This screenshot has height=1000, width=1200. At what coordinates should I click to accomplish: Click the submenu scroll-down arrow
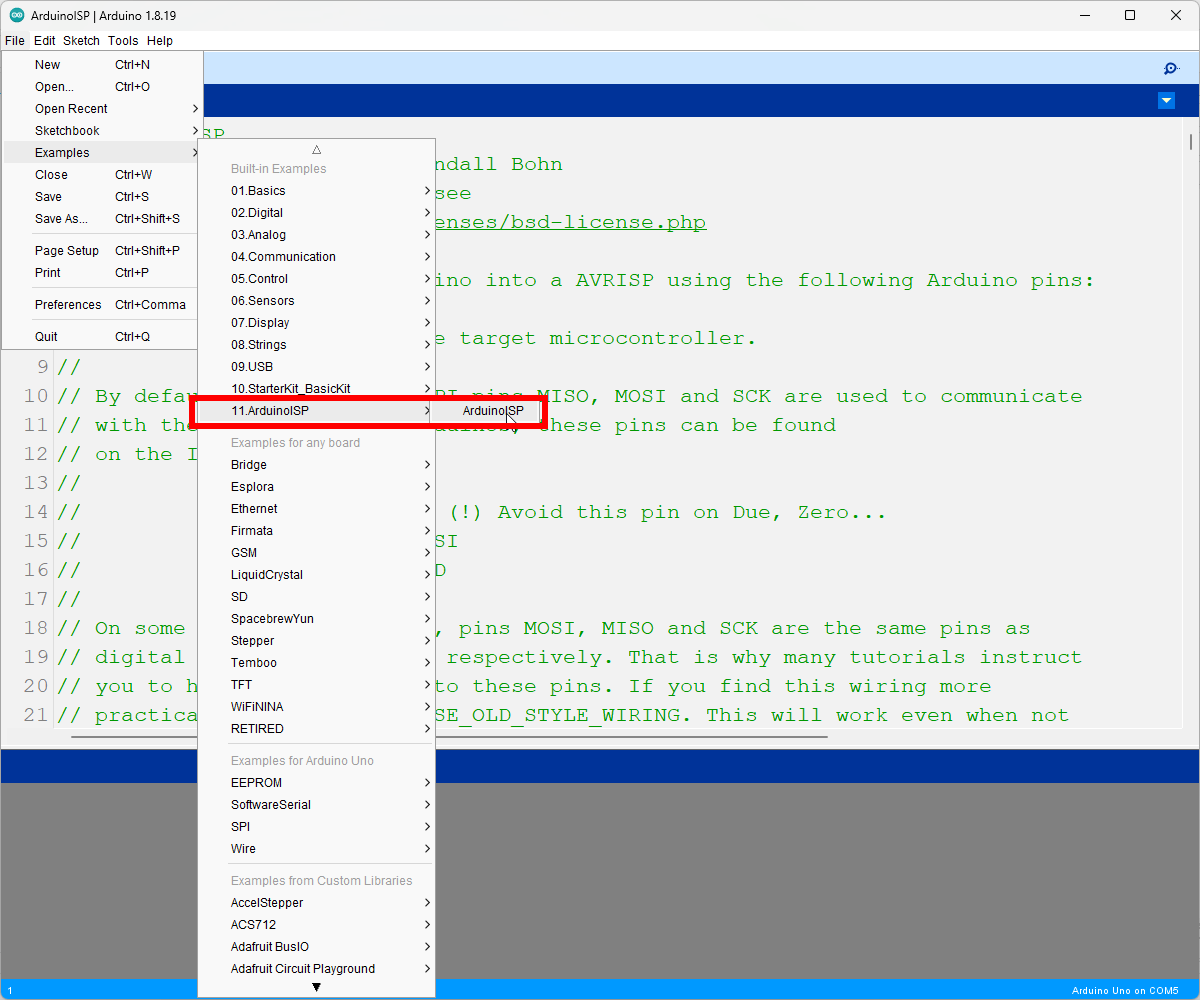316,985
